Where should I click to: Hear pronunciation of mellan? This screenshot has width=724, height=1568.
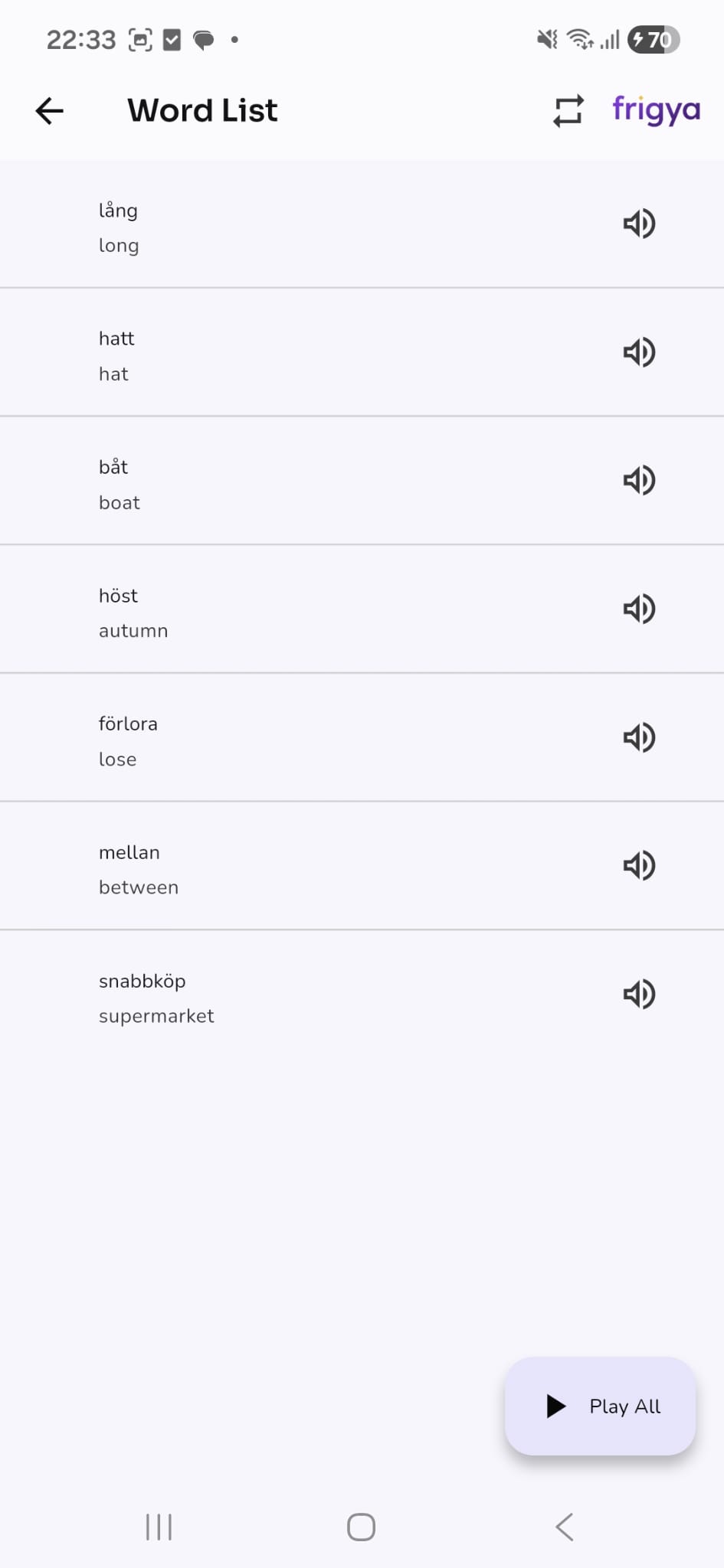coord(638,865)
